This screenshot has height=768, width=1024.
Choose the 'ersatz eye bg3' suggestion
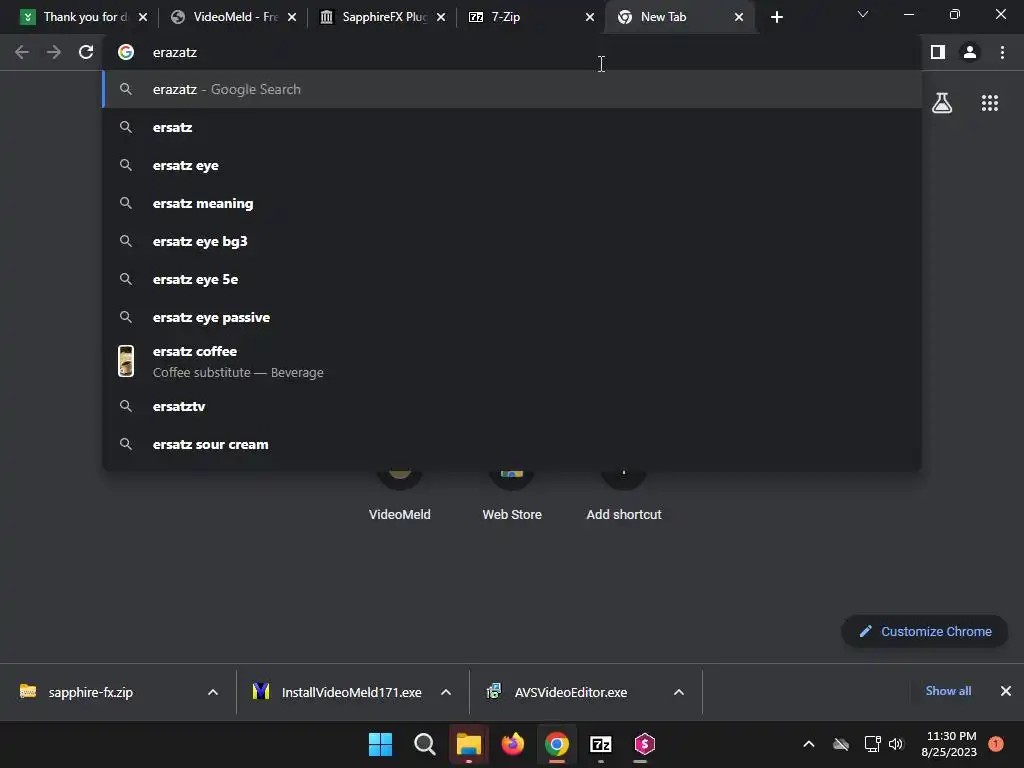tap(513, 241)
